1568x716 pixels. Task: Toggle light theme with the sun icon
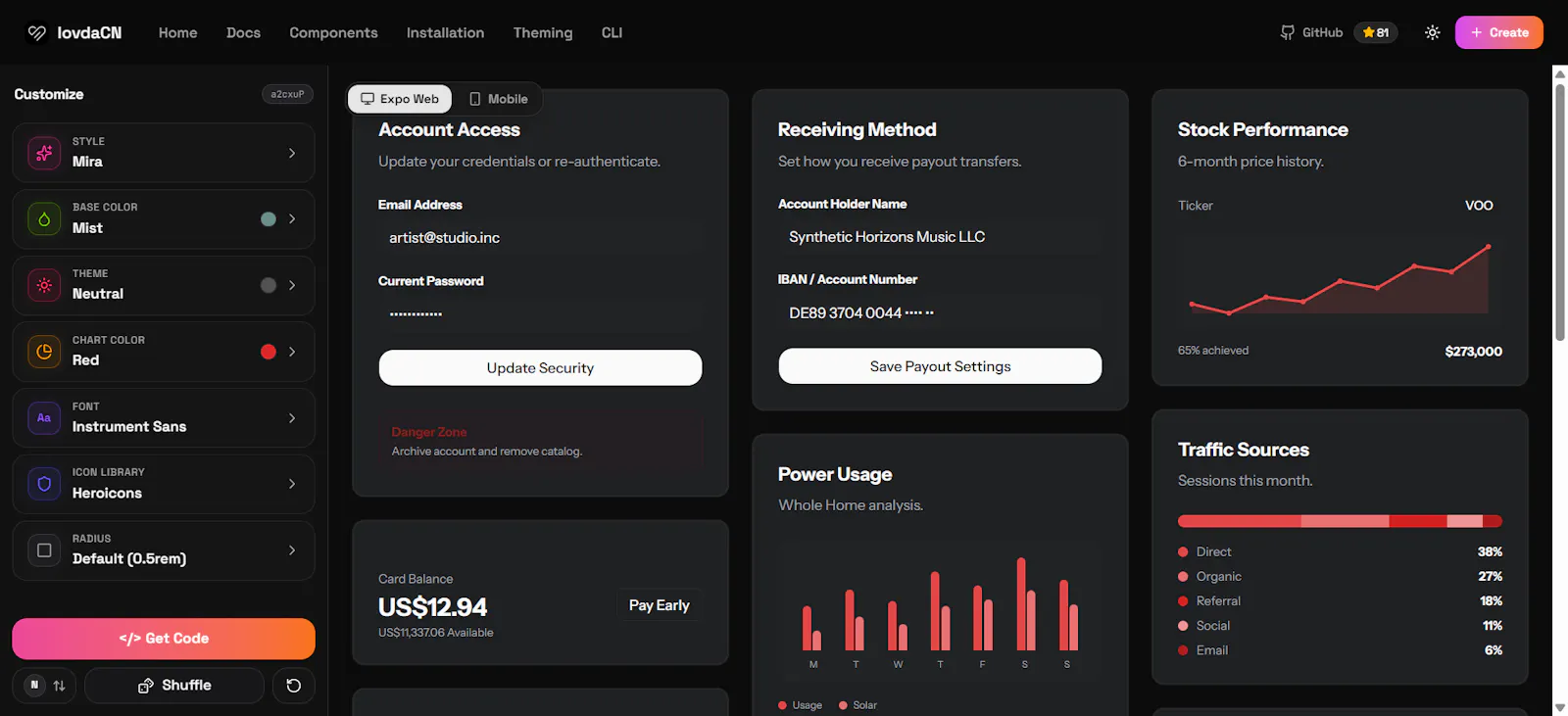(1432, 32)
